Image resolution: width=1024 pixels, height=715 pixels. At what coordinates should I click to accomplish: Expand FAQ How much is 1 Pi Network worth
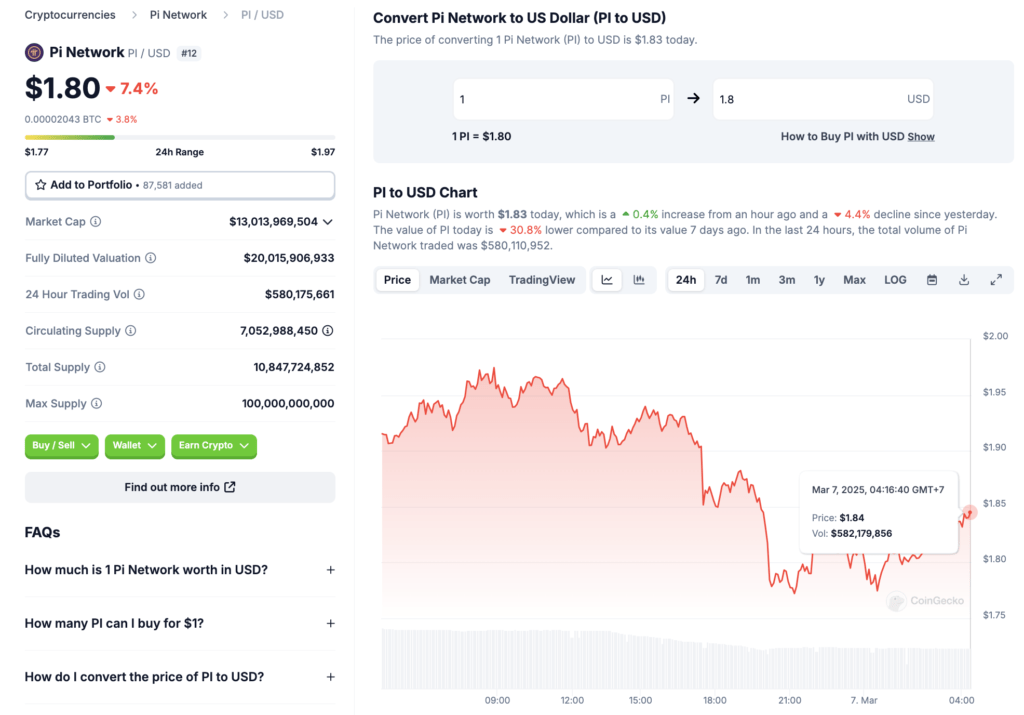pyautogui.click(x=180, y=570)
